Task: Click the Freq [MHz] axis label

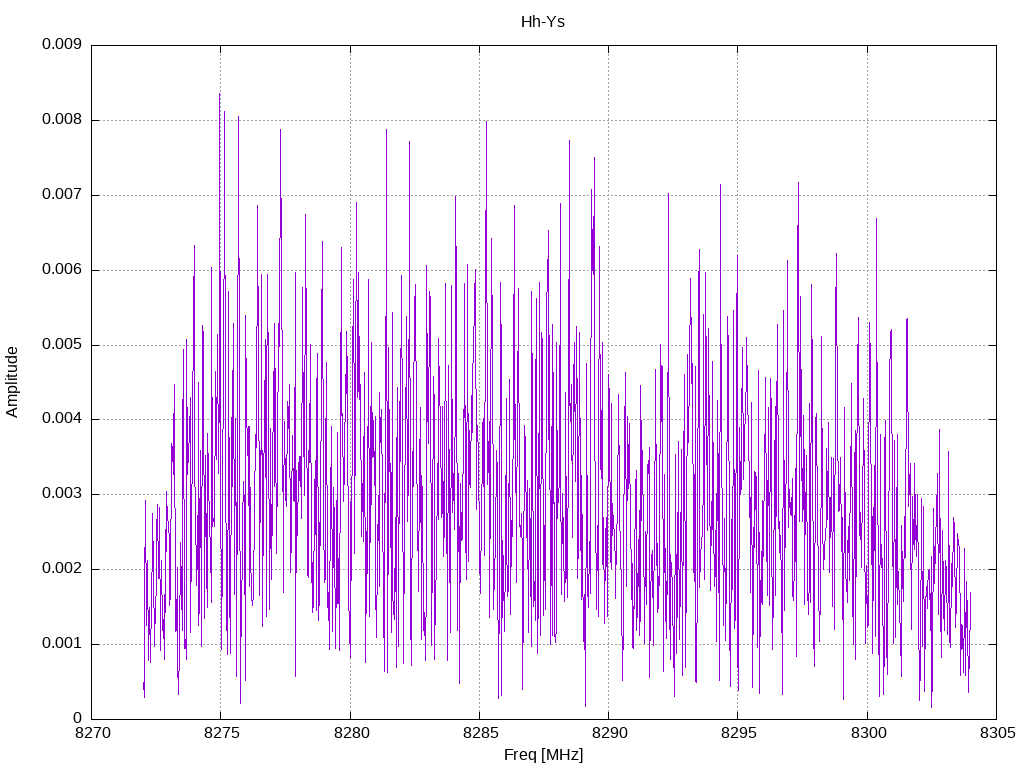Action: coord(543,755)
